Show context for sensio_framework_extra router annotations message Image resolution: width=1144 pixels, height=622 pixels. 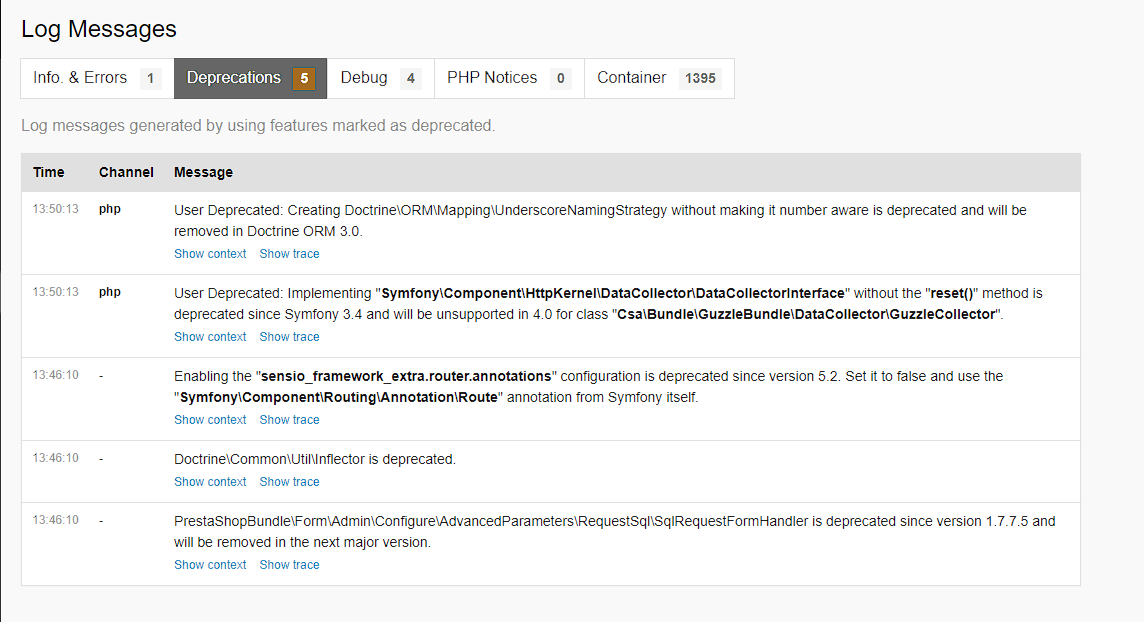[210, 420]
